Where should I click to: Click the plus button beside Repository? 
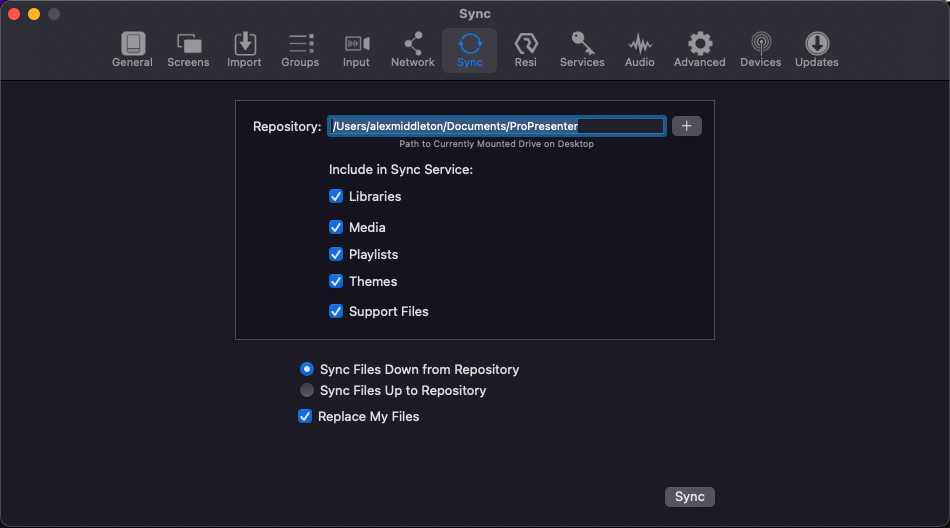click(686, 126)
